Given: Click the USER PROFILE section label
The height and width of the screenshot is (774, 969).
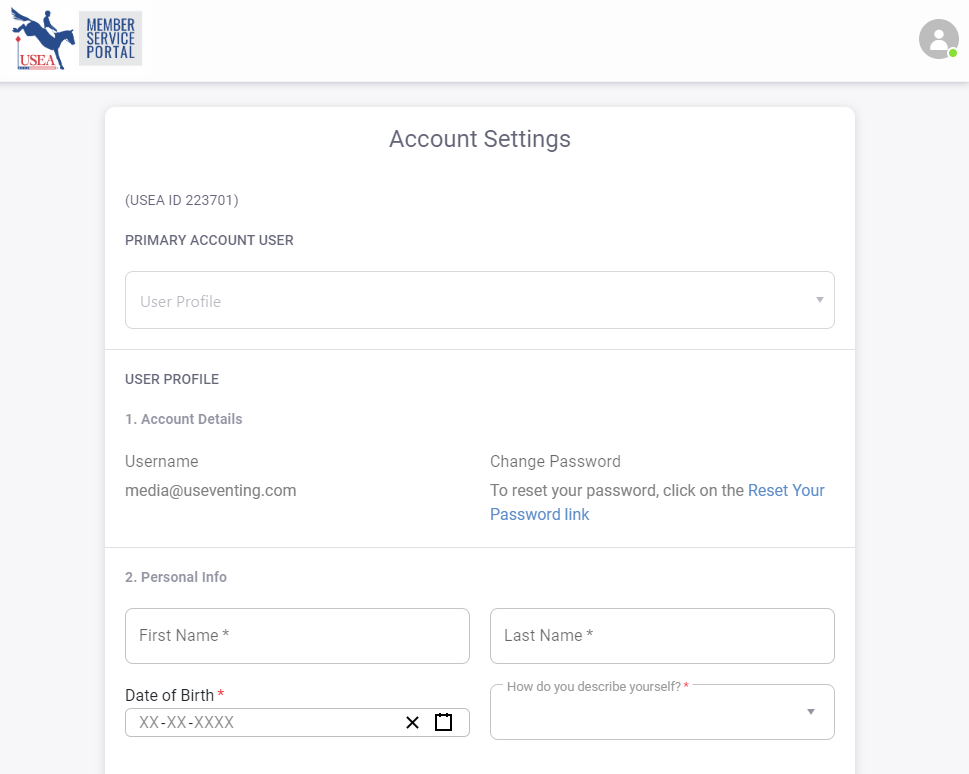Looking at the screenshot, I should [172, 379].
